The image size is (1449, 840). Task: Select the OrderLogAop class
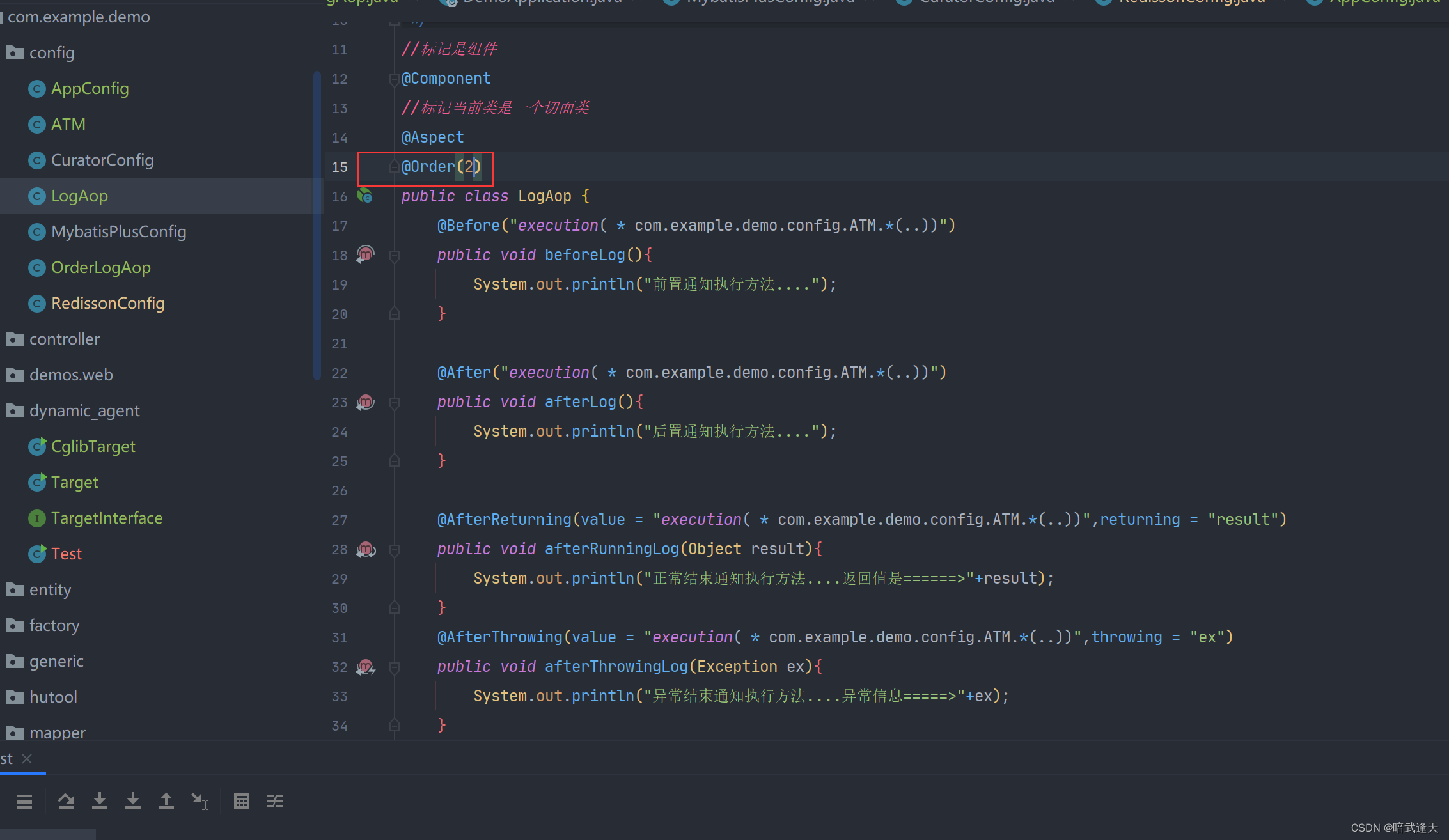click(x=101, y=267)
